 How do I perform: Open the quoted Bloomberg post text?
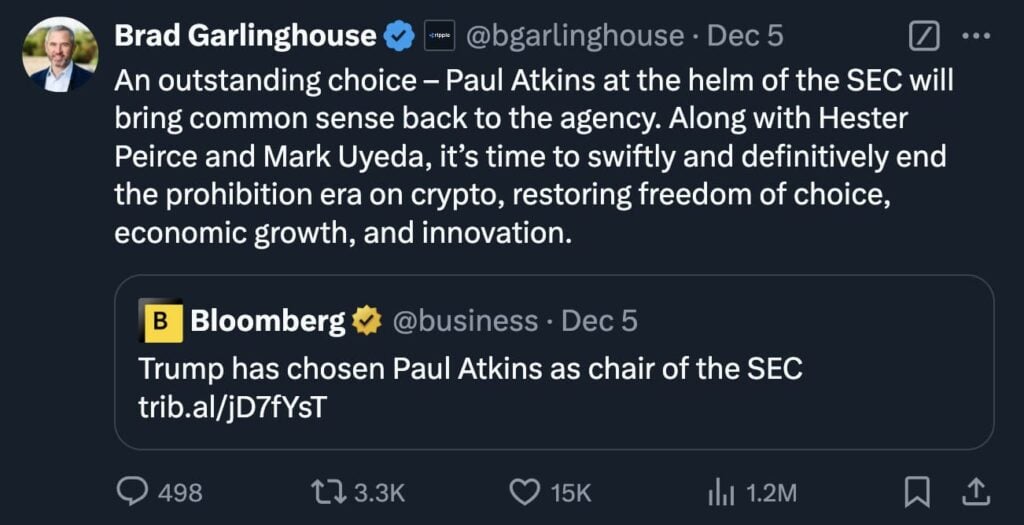[x=470, y=369]
